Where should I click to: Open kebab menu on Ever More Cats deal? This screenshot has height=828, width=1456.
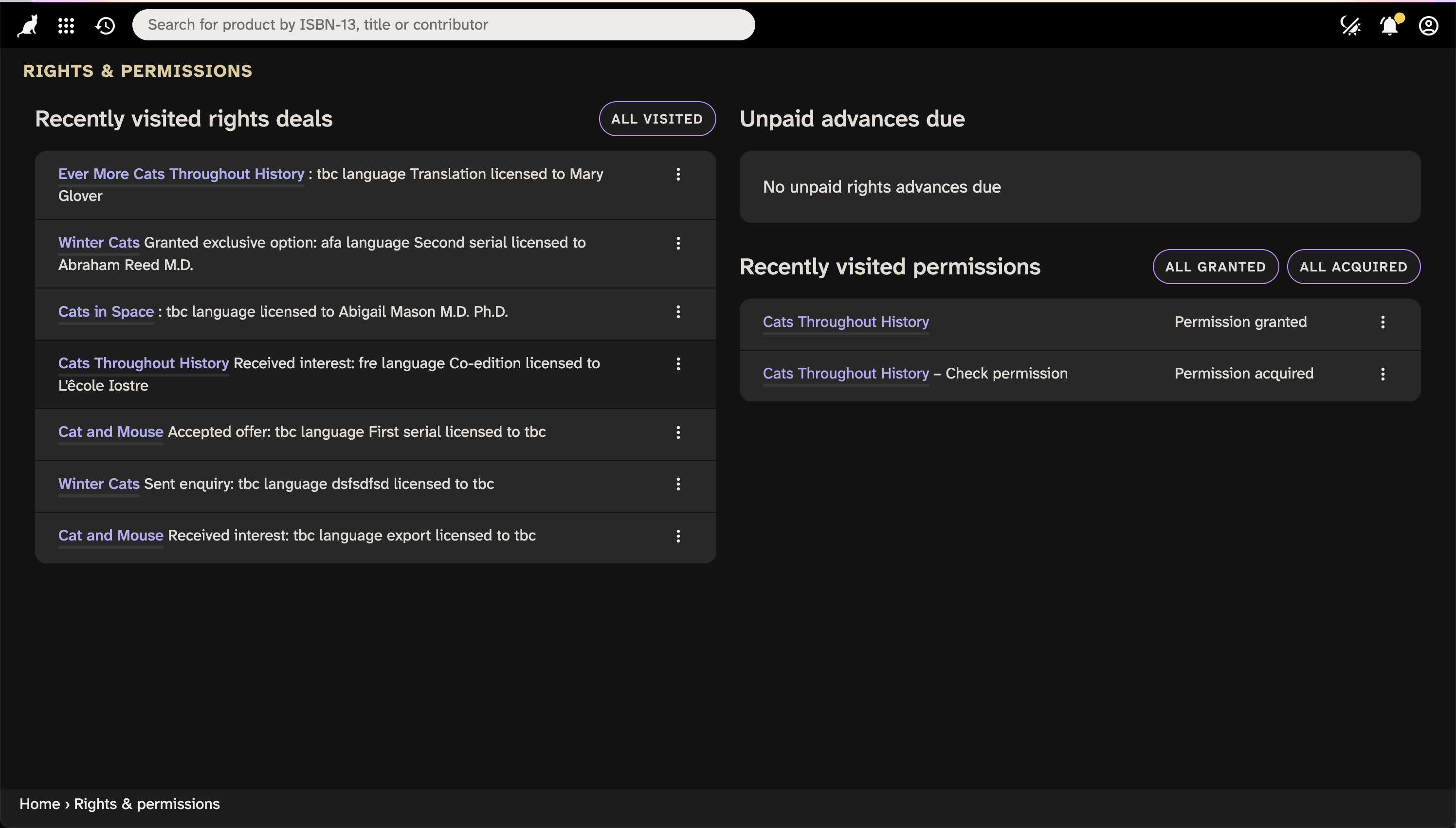click(x=678, y=175)
